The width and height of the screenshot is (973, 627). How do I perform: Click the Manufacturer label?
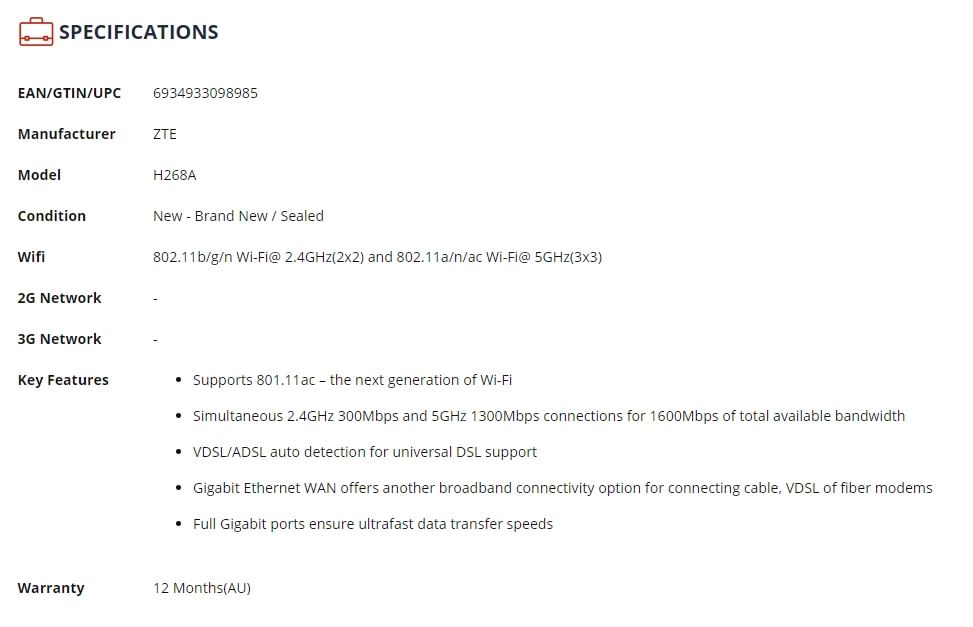[x=66, y=134]
